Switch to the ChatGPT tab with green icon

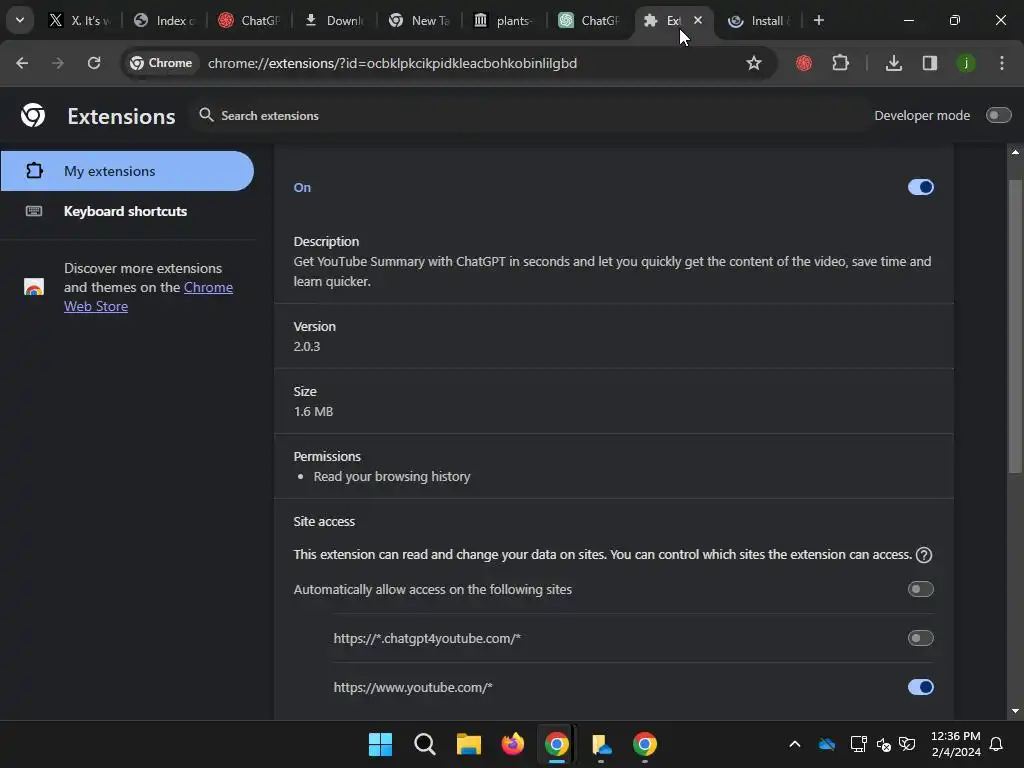[x=589, y=20]
